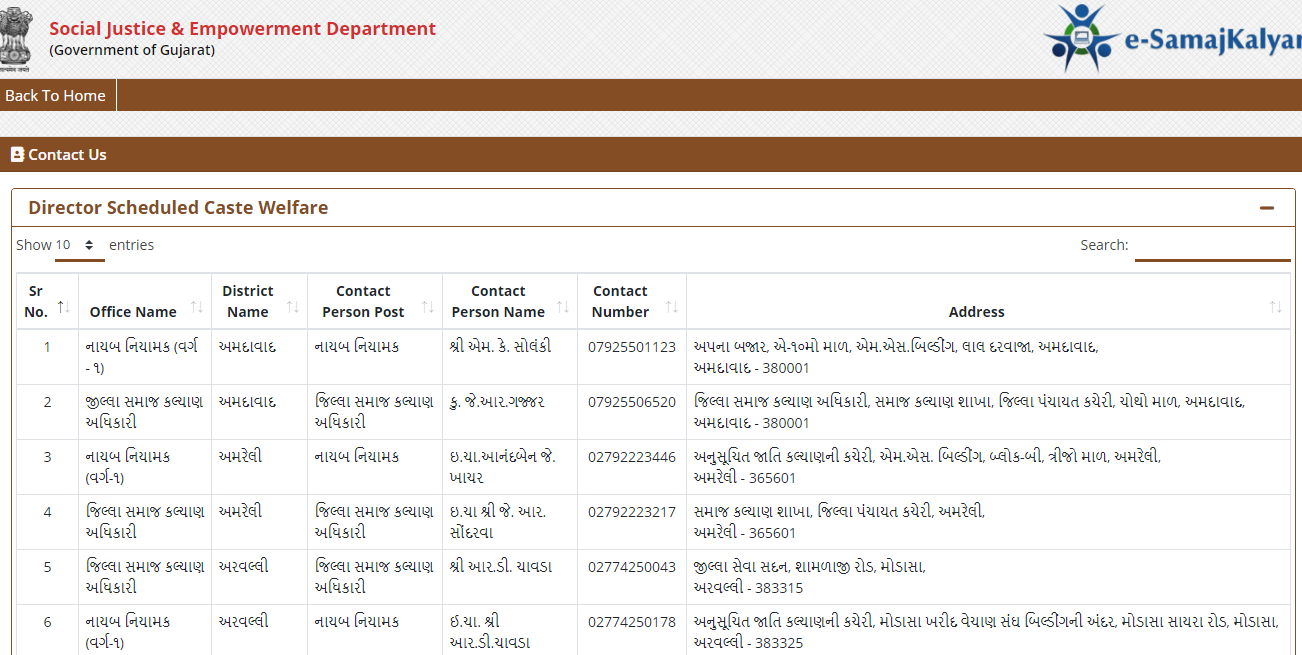The height and width of the screenshot is (655, 1302).
Task: Sort by Contact Number column arrows
Action: (672, 306)
